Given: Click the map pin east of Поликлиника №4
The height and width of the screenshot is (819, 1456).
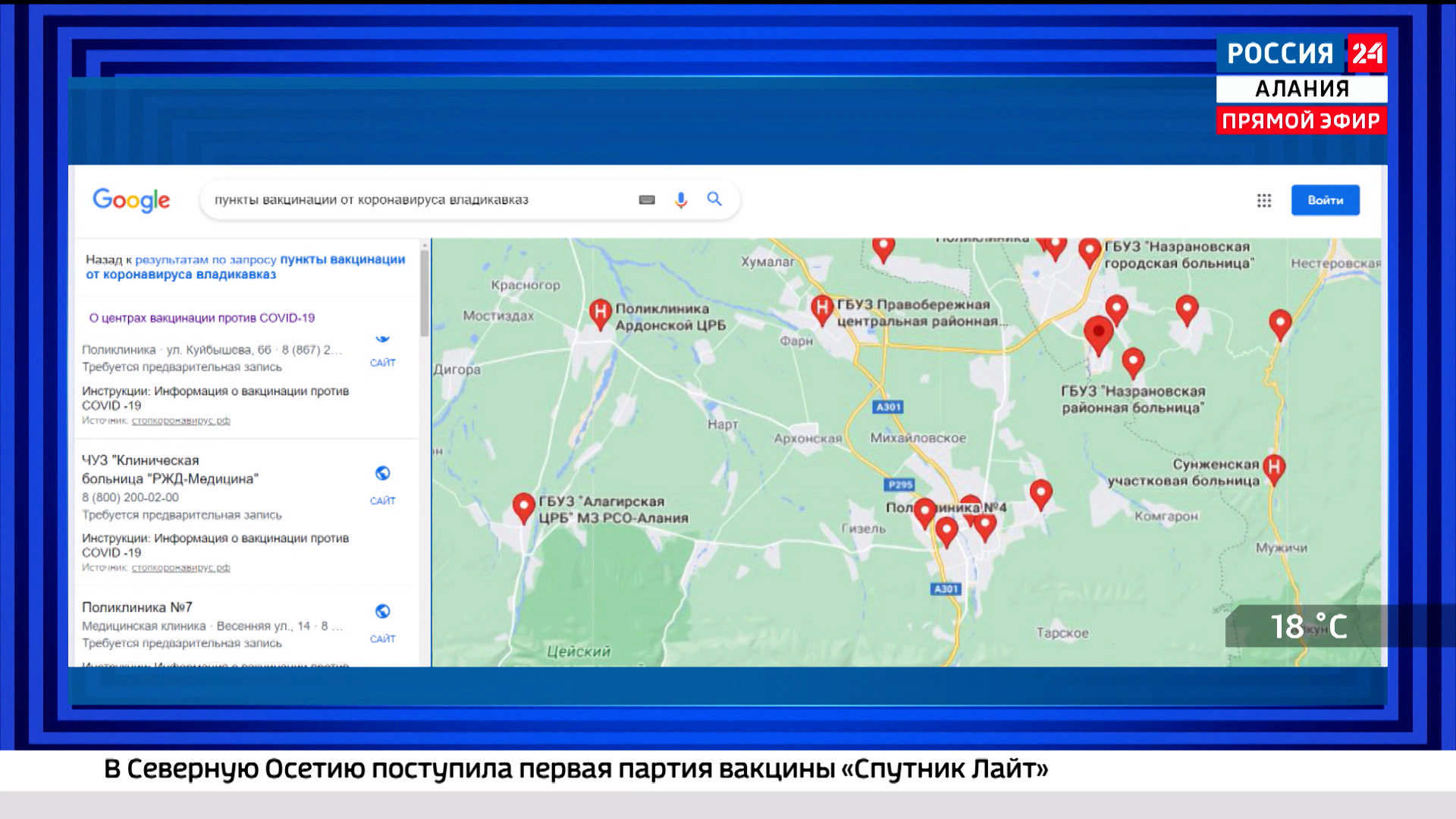Looking at the screenshot, I should pos(1041,495).
